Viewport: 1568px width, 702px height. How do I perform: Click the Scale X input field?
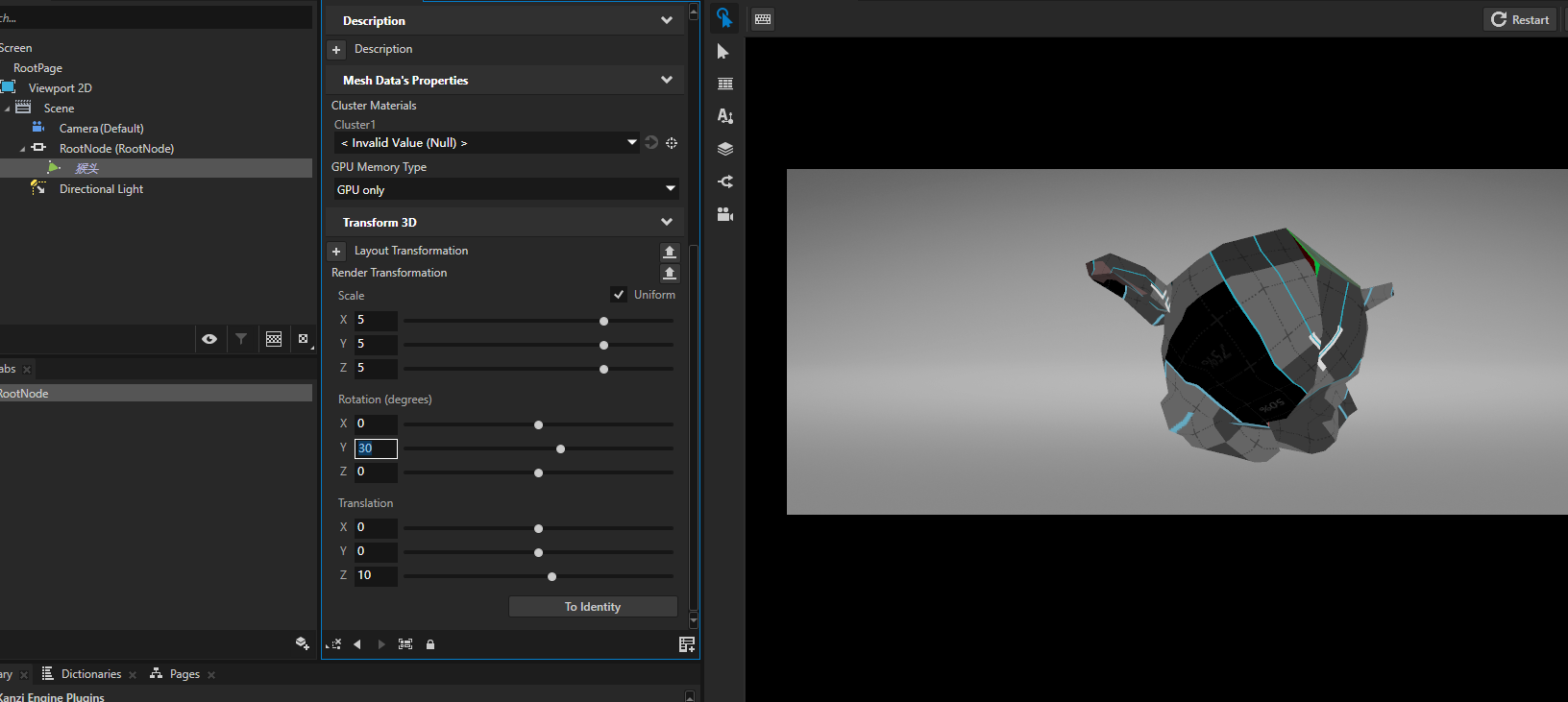point(376,320)
